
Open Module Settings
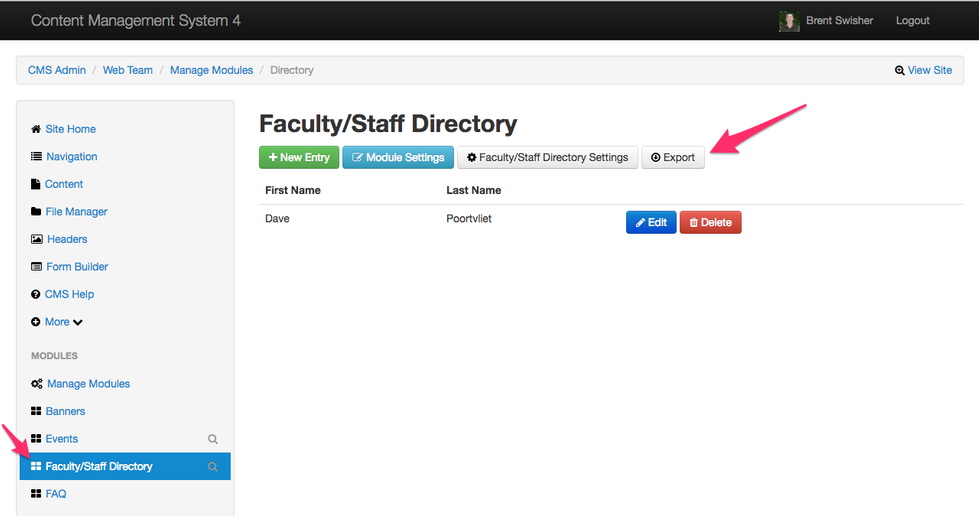(x=398, y=157)
